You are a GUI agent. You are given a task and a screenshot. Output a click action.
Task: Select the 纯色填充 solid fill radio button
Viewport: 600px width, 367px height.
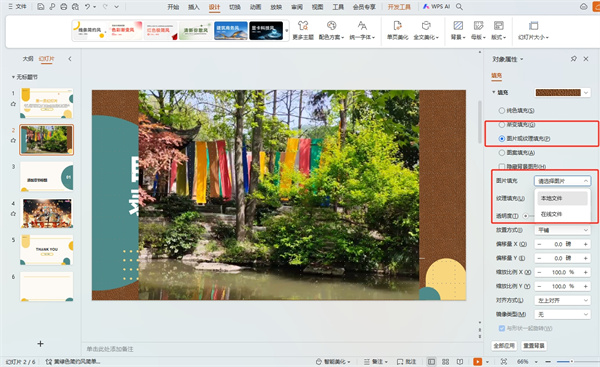502,111
